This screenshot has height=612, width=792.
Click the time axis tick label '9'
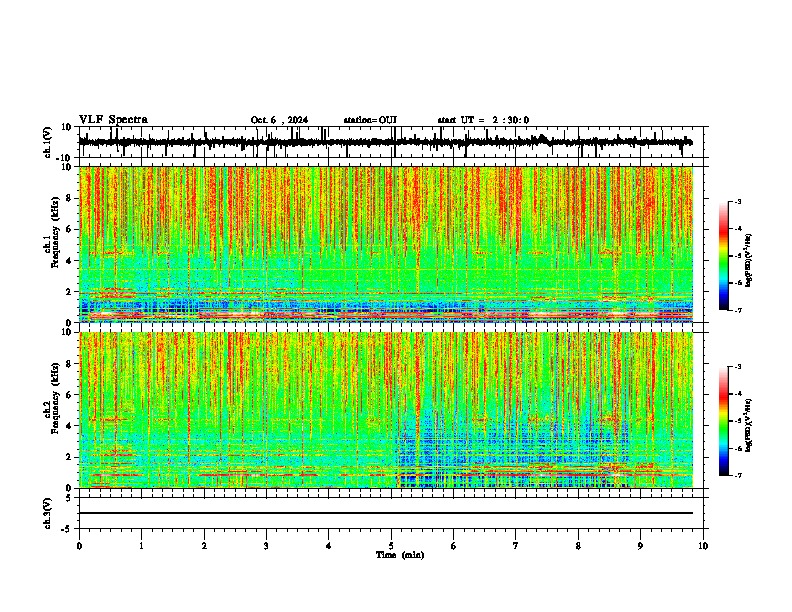(x=641, y=546)
